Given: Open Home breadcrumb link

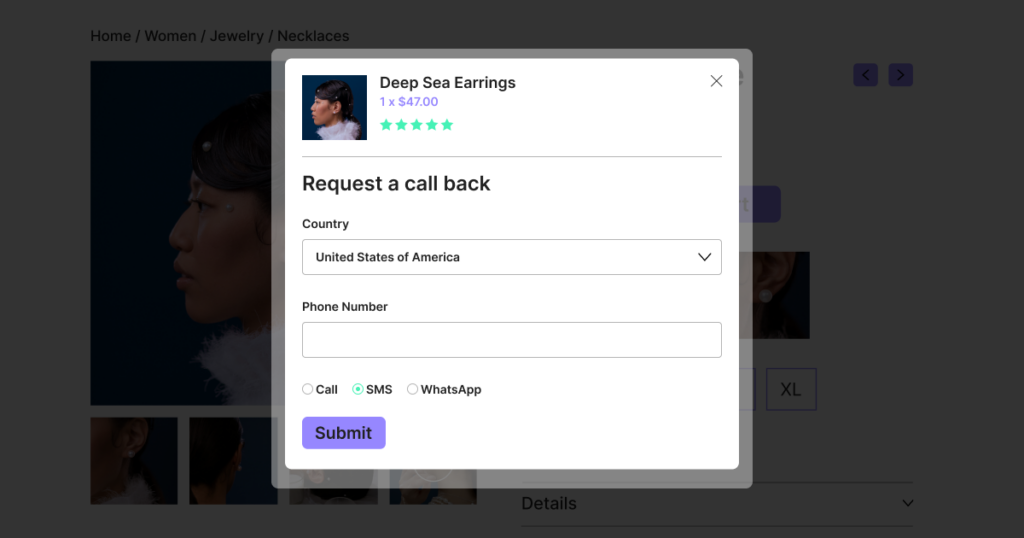Looking at the screenshot, I should click(x=110, y=36).
